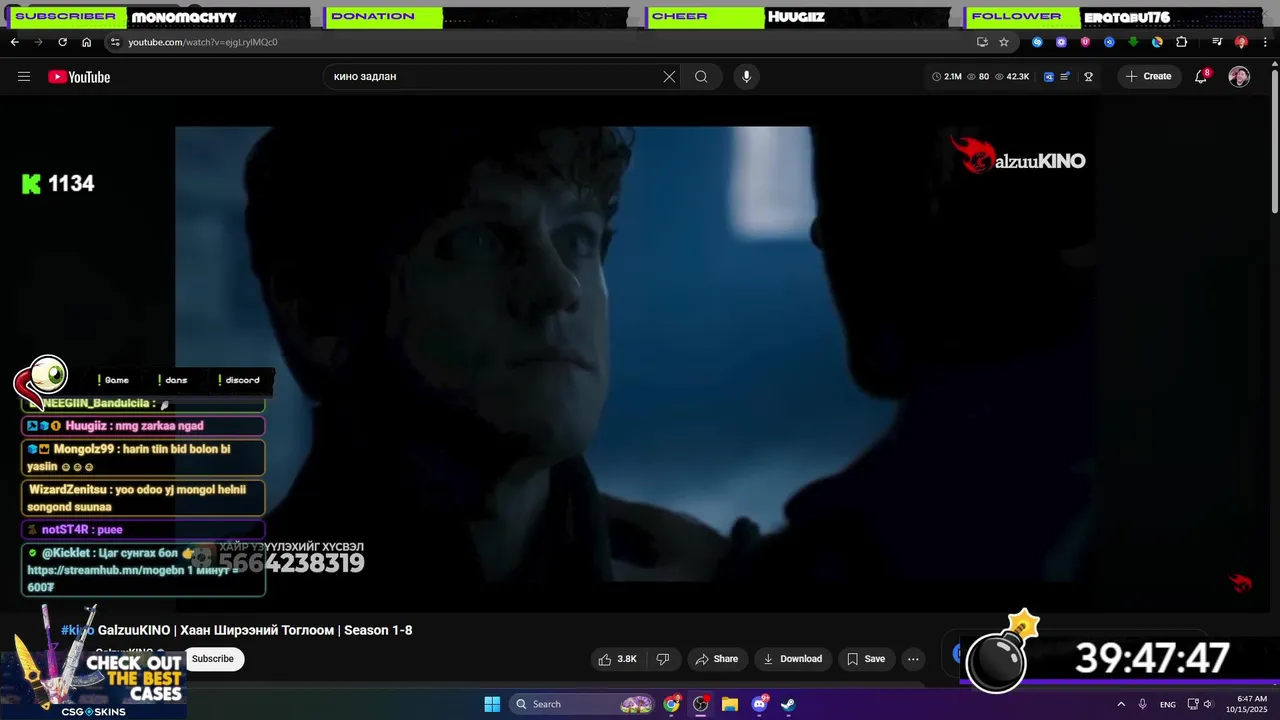Screen dimensions: 1280x720
Task: Open Steam from the taskbar
Action: click(788, 704)
